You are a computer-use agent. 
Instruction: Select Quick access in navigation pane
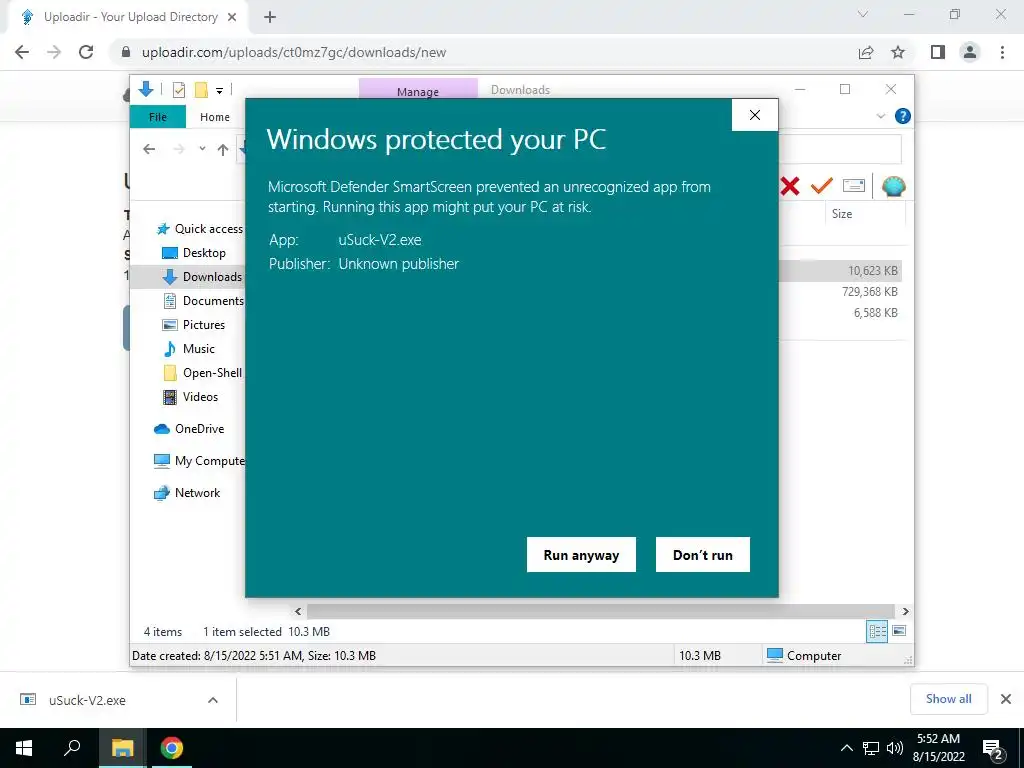200,229
